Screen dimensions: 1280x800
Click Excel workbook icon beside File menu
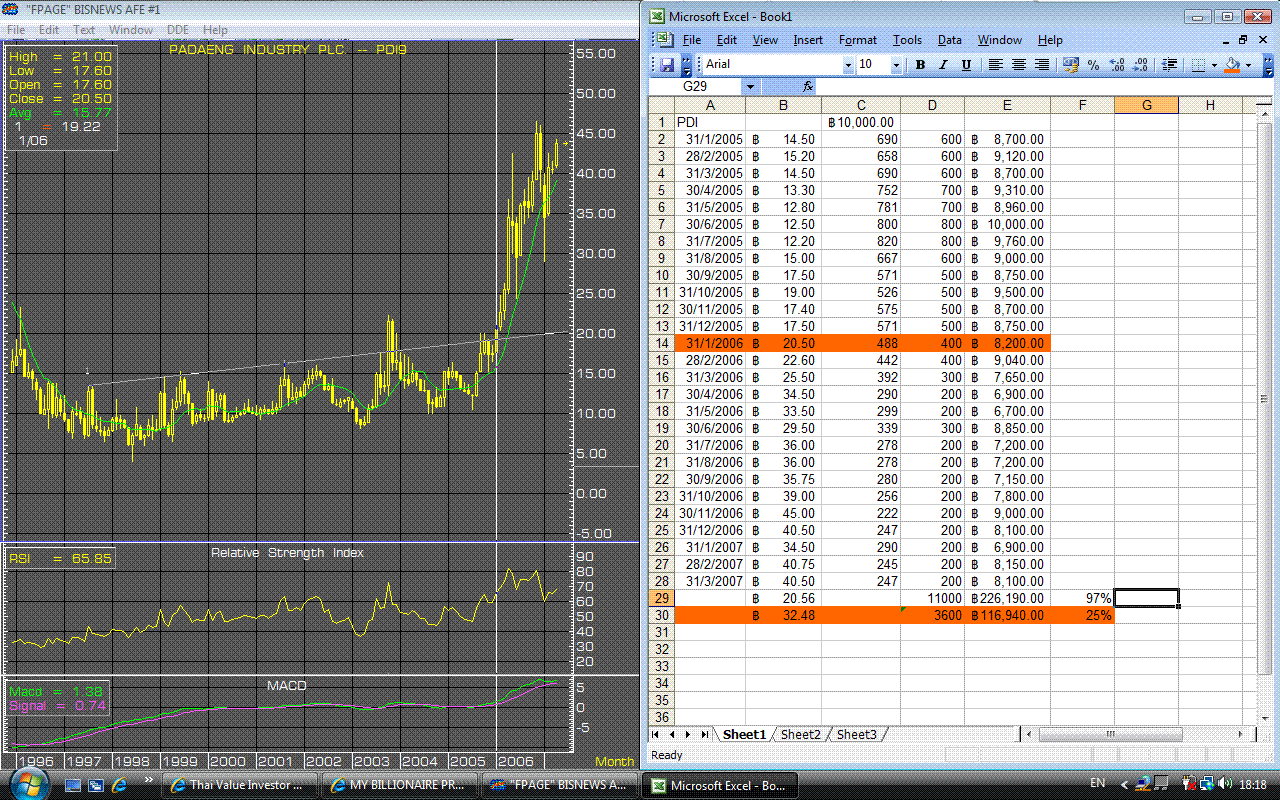pyautogui.click(x=665, y=40)
